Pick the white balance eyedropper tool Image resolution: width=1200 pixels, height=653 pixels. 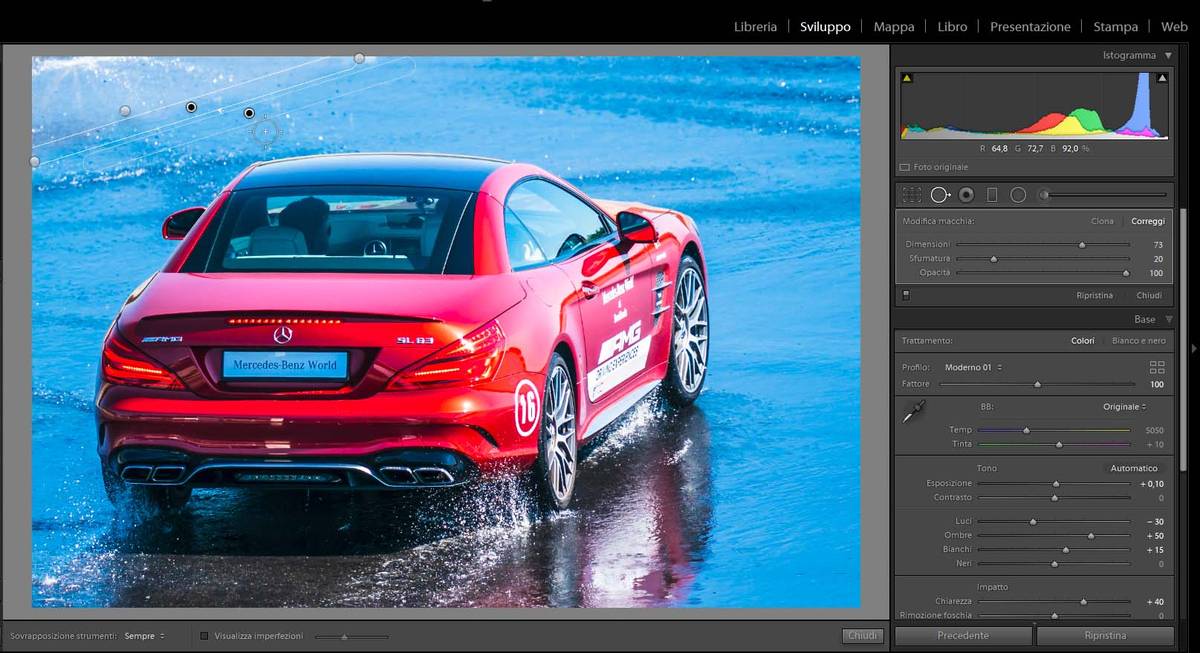click(x=914, y=411)
